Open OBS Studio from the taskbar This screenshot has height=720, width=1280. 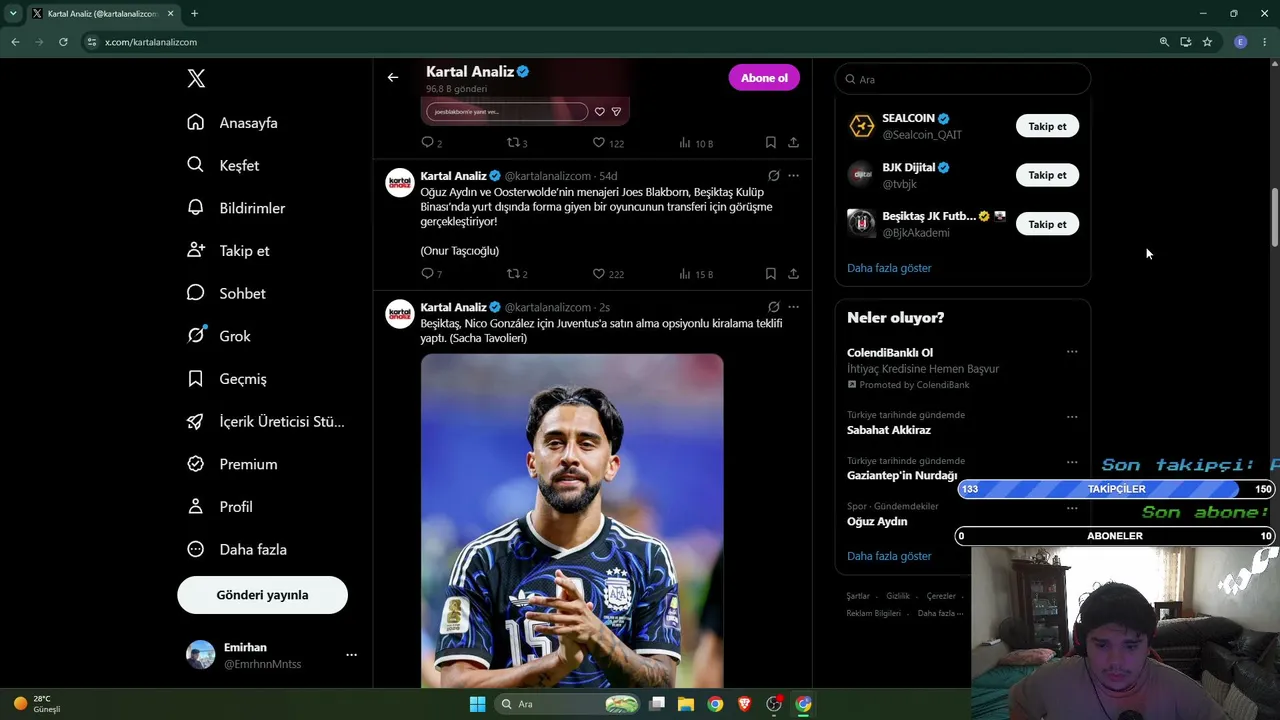(773, 704)
